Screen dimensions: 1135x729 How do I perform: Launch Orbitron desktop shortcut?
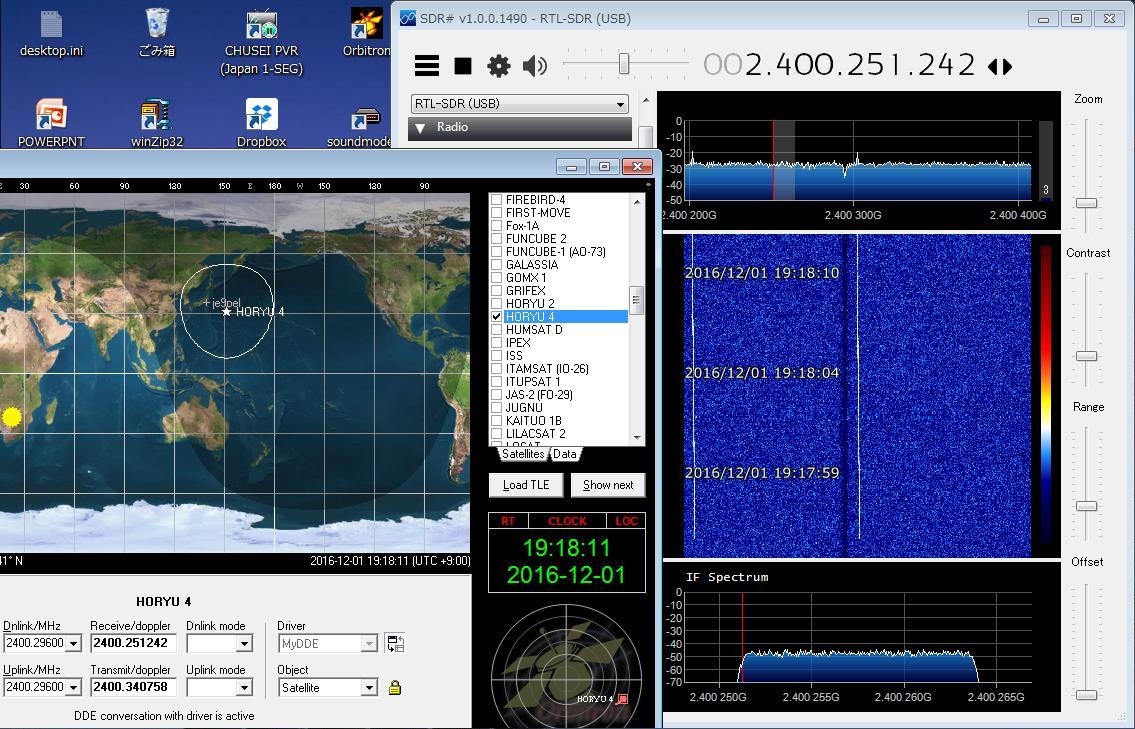(x=366, y=33)
